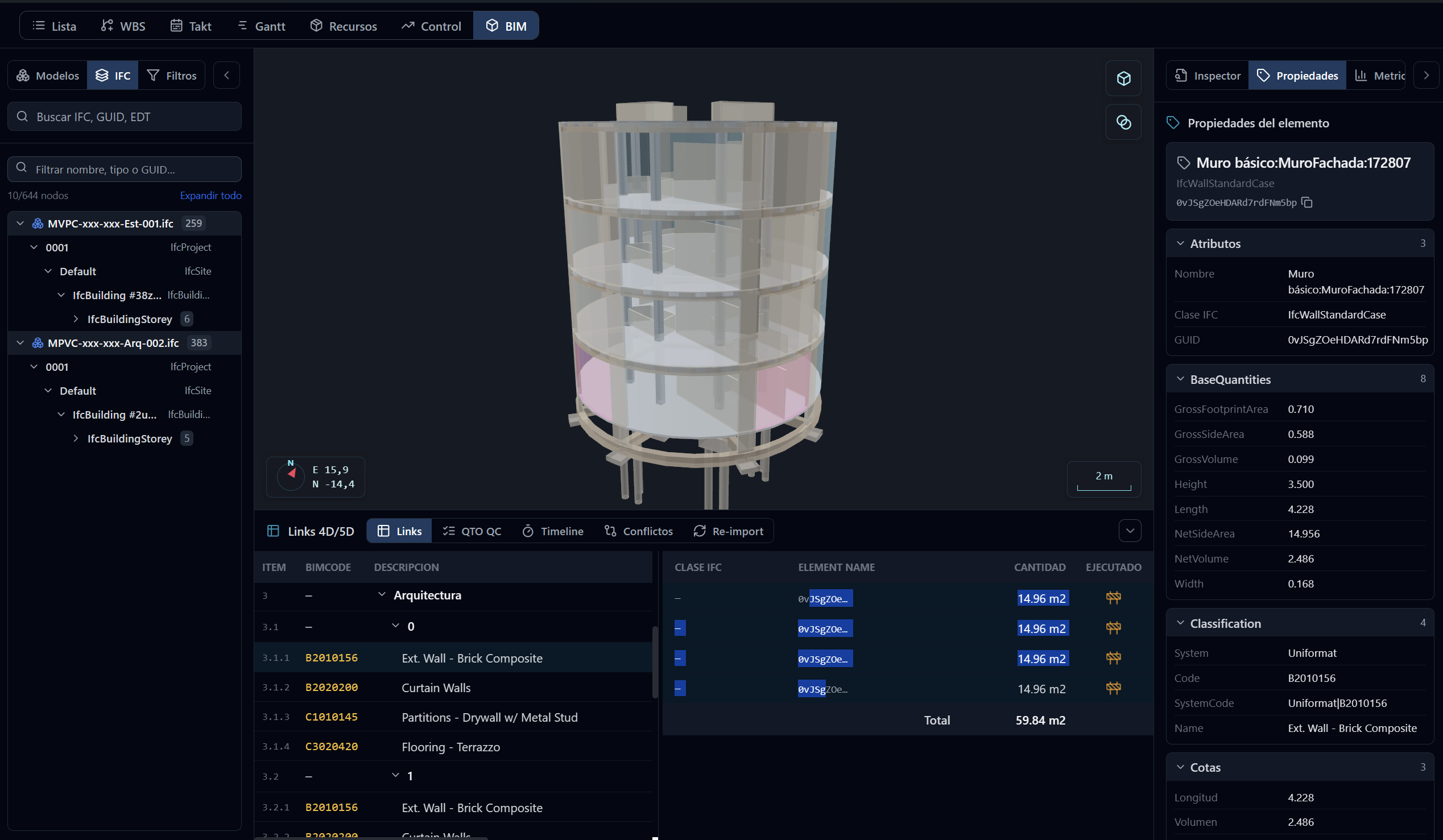Screen dimensions: 1443x840
Task: Open the Control tab
Action: tap(431, 26)
